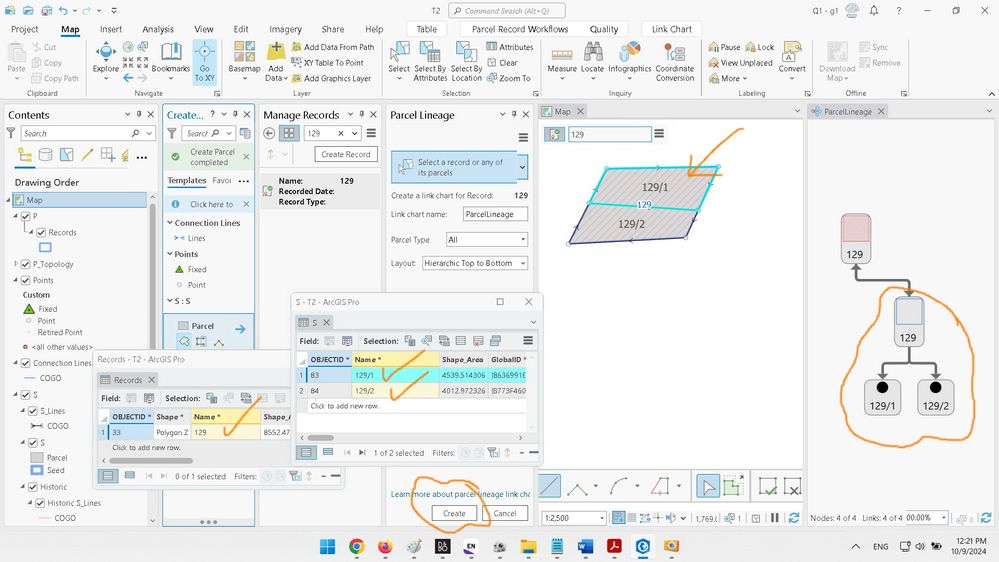Switch to ParcelLineage view tab
Image resolution: width=999 pixels, height=562 pixels.
point(847,112)
